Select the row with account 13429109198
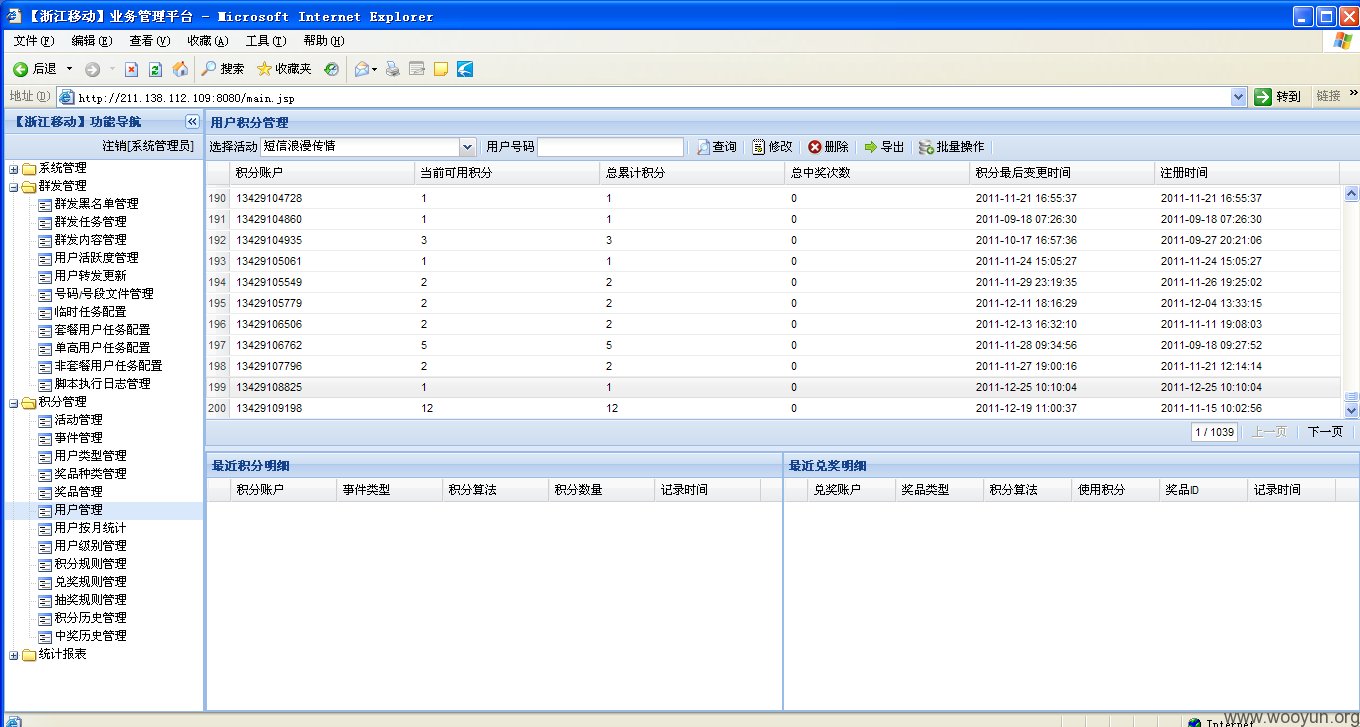The image size is (1360, 727). (x=773, y=408)
